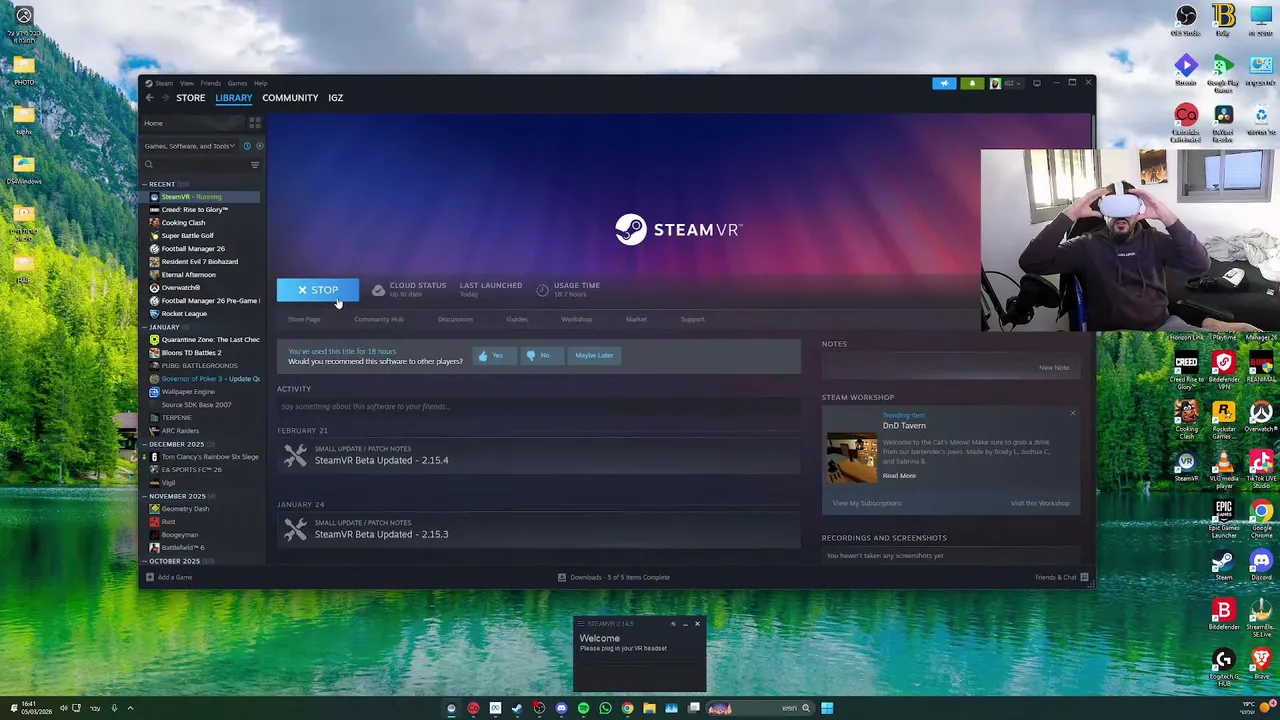
Task: Open Friends & Chat
Action: [x=1061, y=577]
